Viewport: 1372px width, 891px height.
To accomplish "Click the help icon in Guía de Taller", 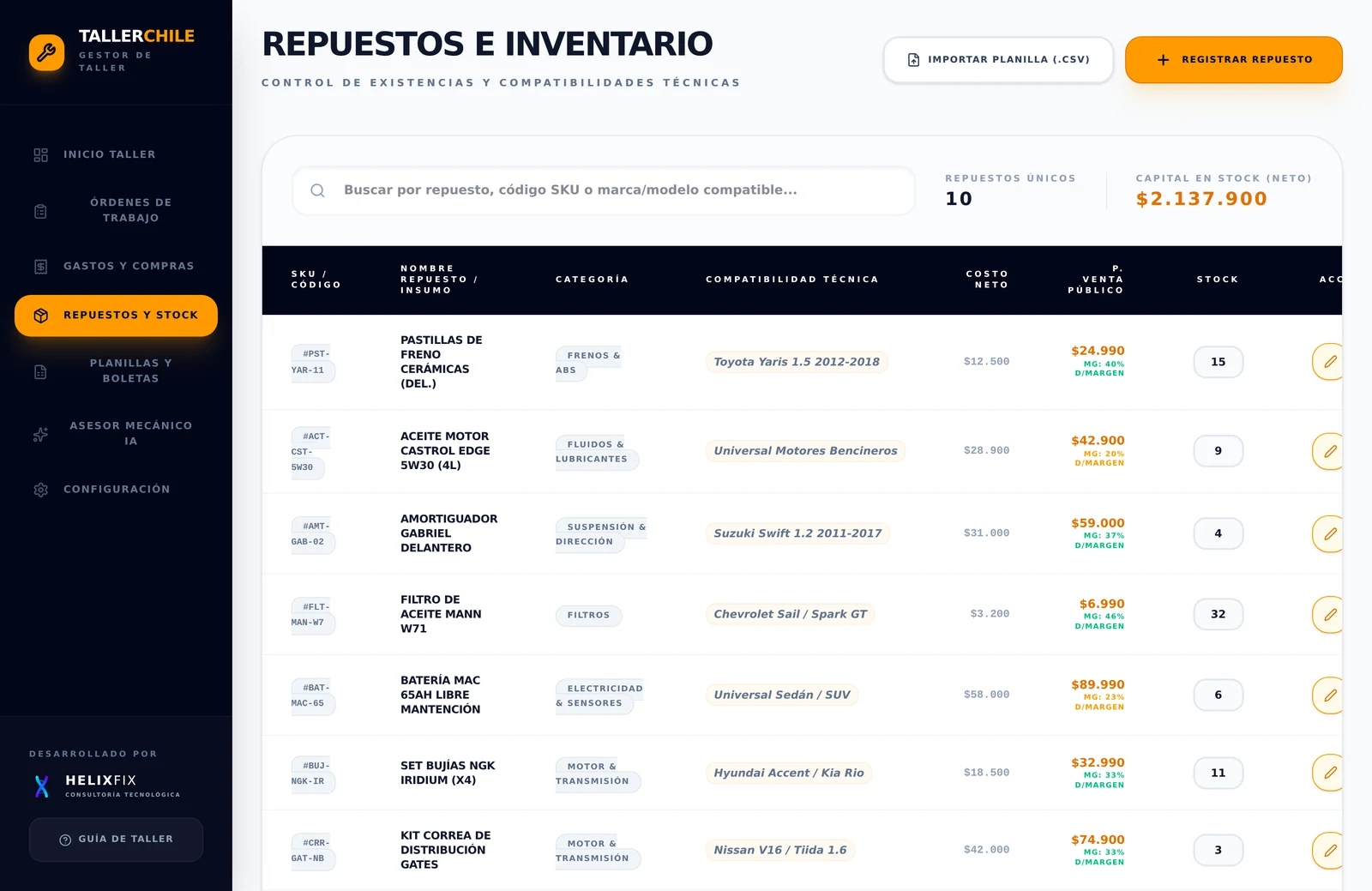I will point(65,840).
